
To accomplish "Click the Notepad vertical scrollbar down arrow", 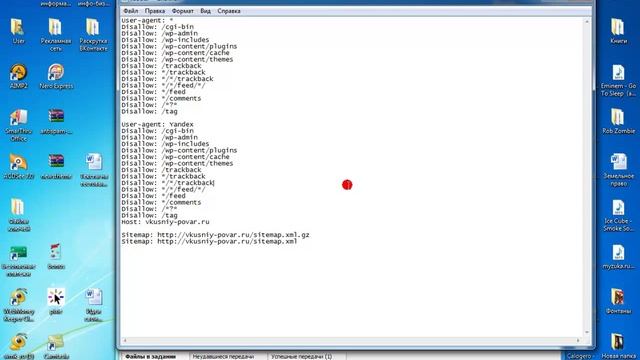I will [587, 332].
